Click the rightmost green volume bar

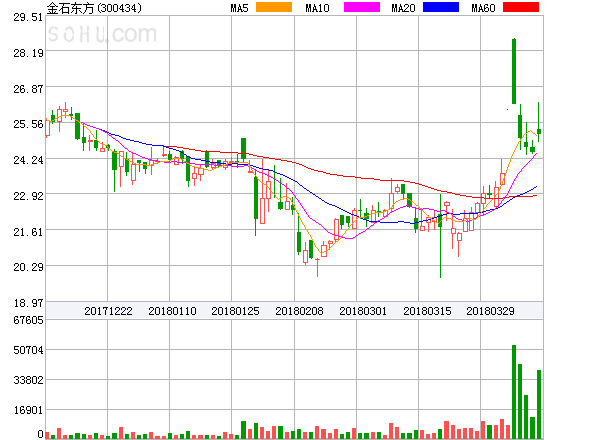539,404
